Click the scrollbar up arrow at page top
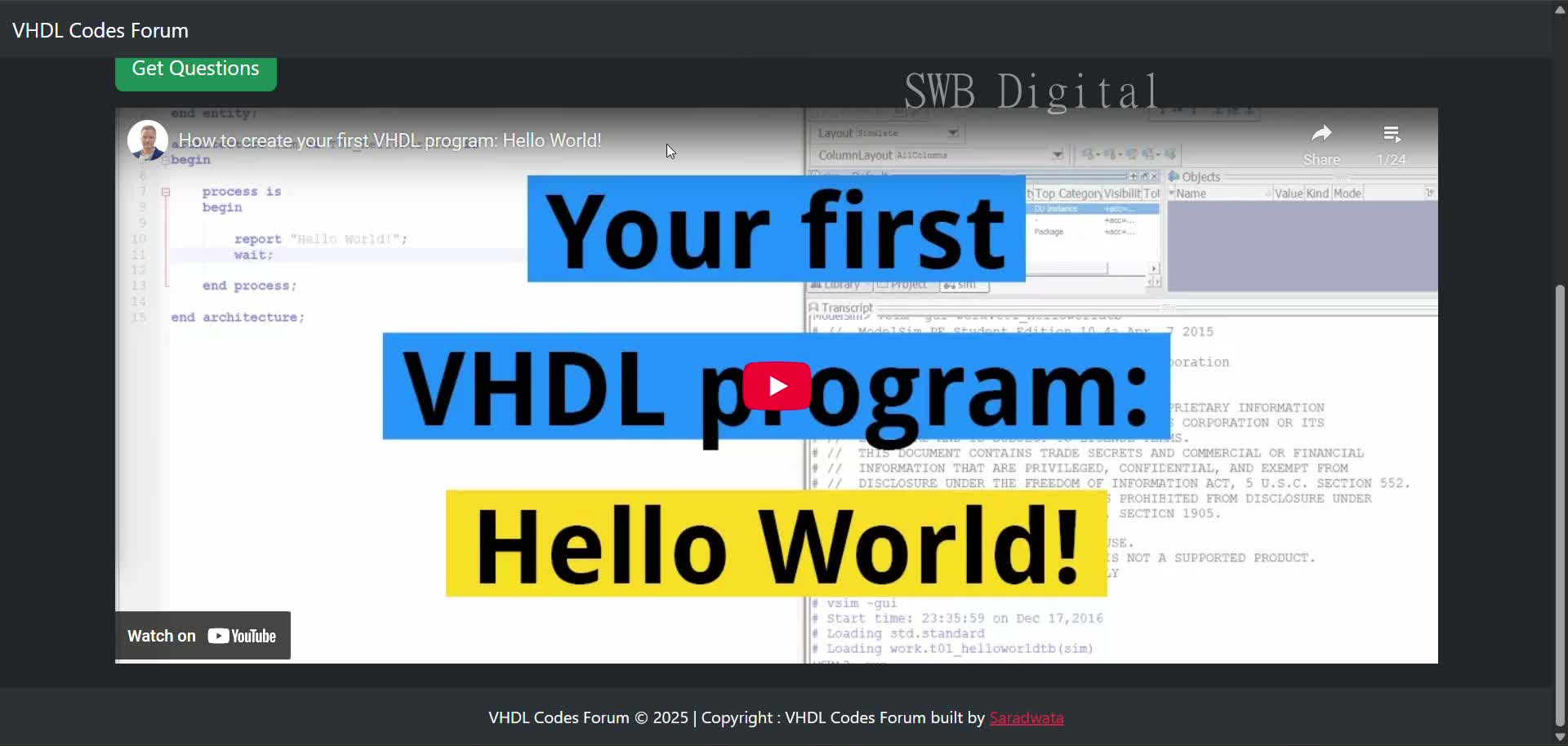This screenshot has height=746, width=1568. click(1560, 10)
